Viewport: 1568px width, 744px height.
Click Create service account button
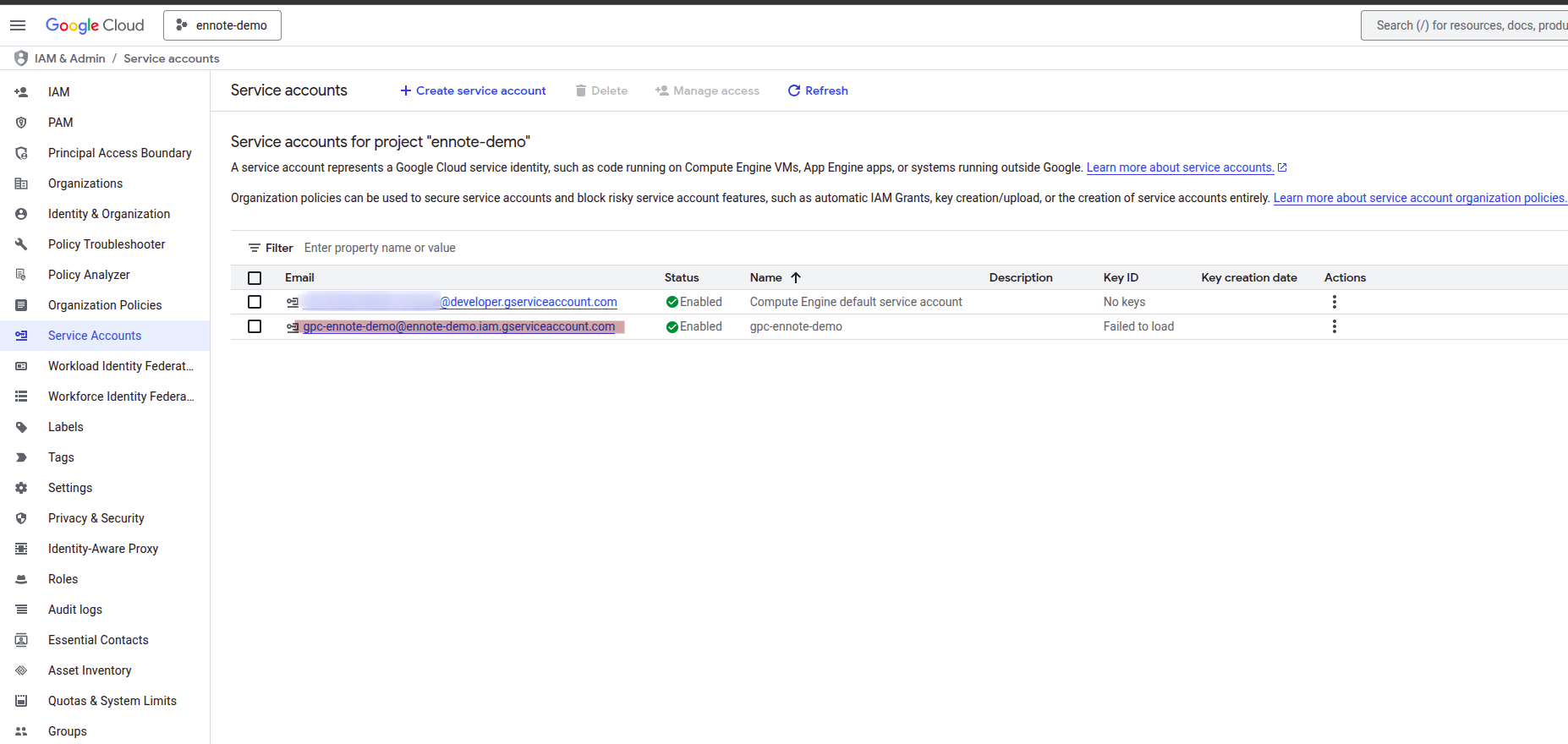click(x=473, y=90)
